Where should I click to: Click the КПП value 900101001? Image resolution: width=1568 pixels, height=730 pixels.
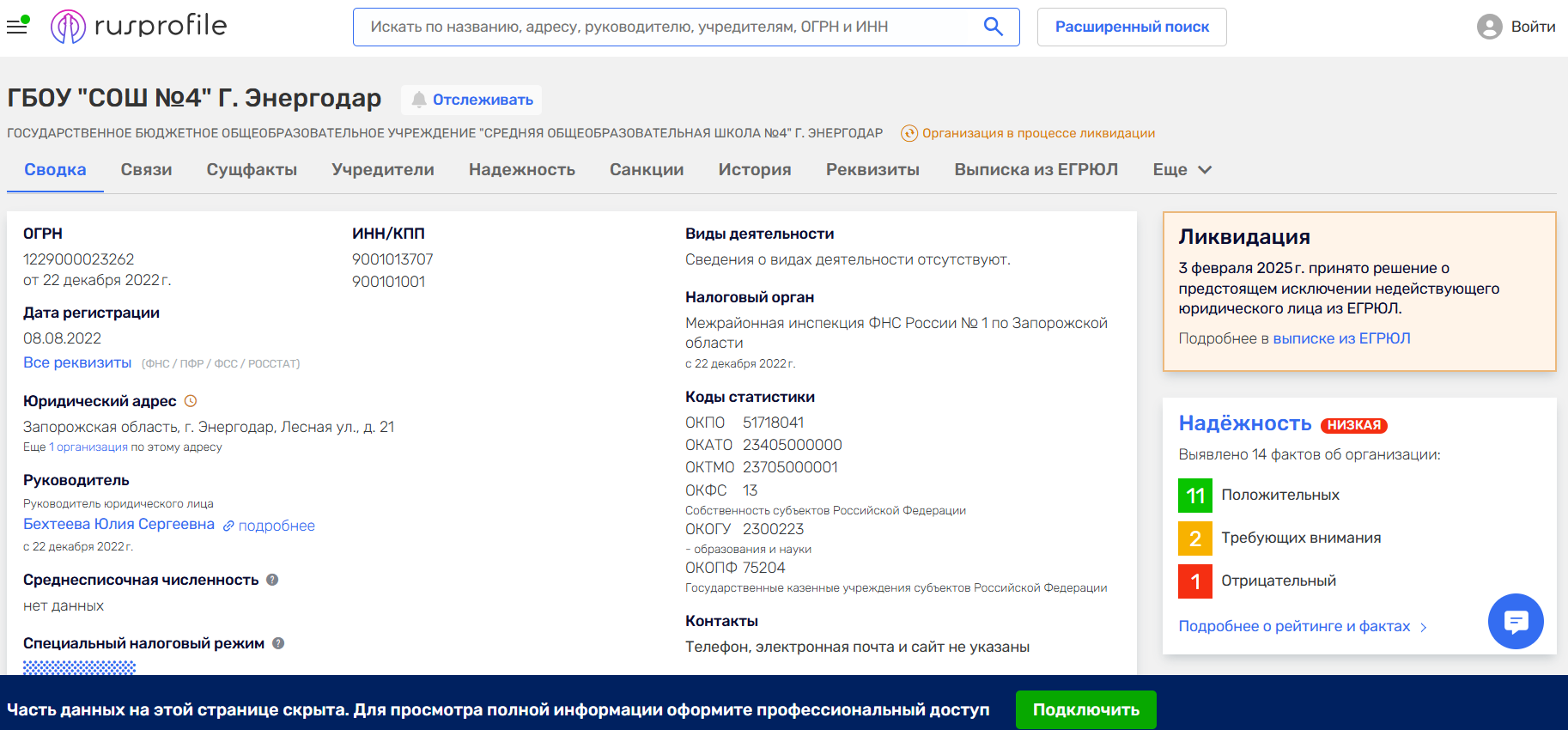point(388,282)
